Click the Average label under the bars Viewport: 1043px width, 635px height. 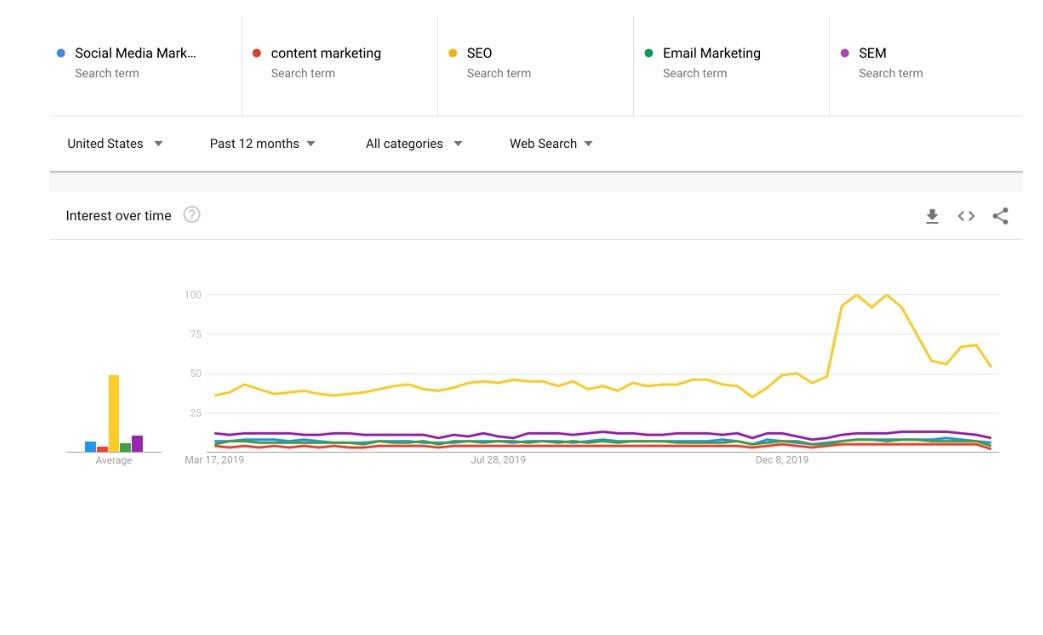114,460
